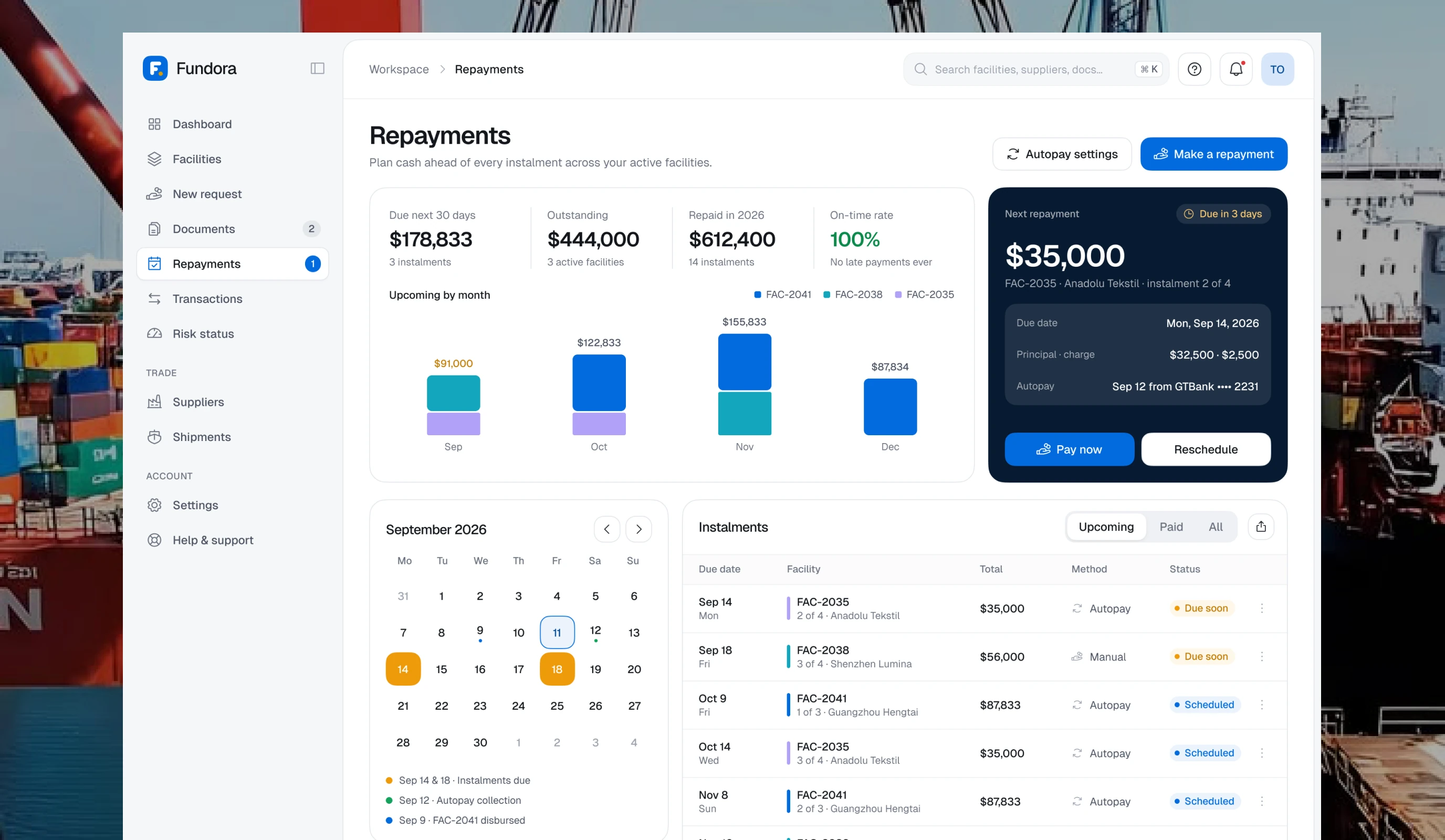Click the December bar in chart
Viewport: 1445px width, 840px height.
pyautogui.click(x=890, y=406)
